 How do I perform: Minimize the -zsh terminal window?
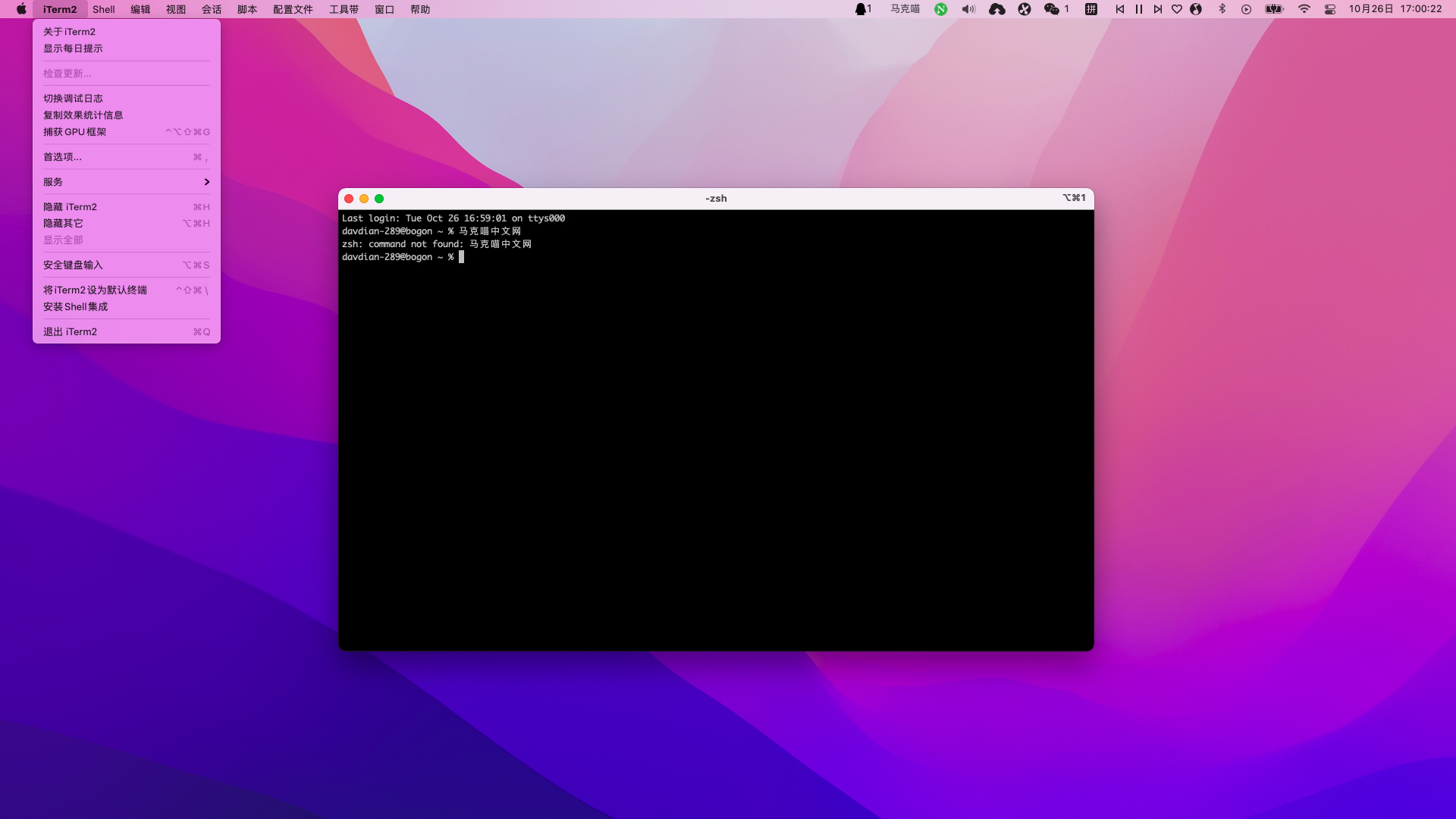pos(364,199)
